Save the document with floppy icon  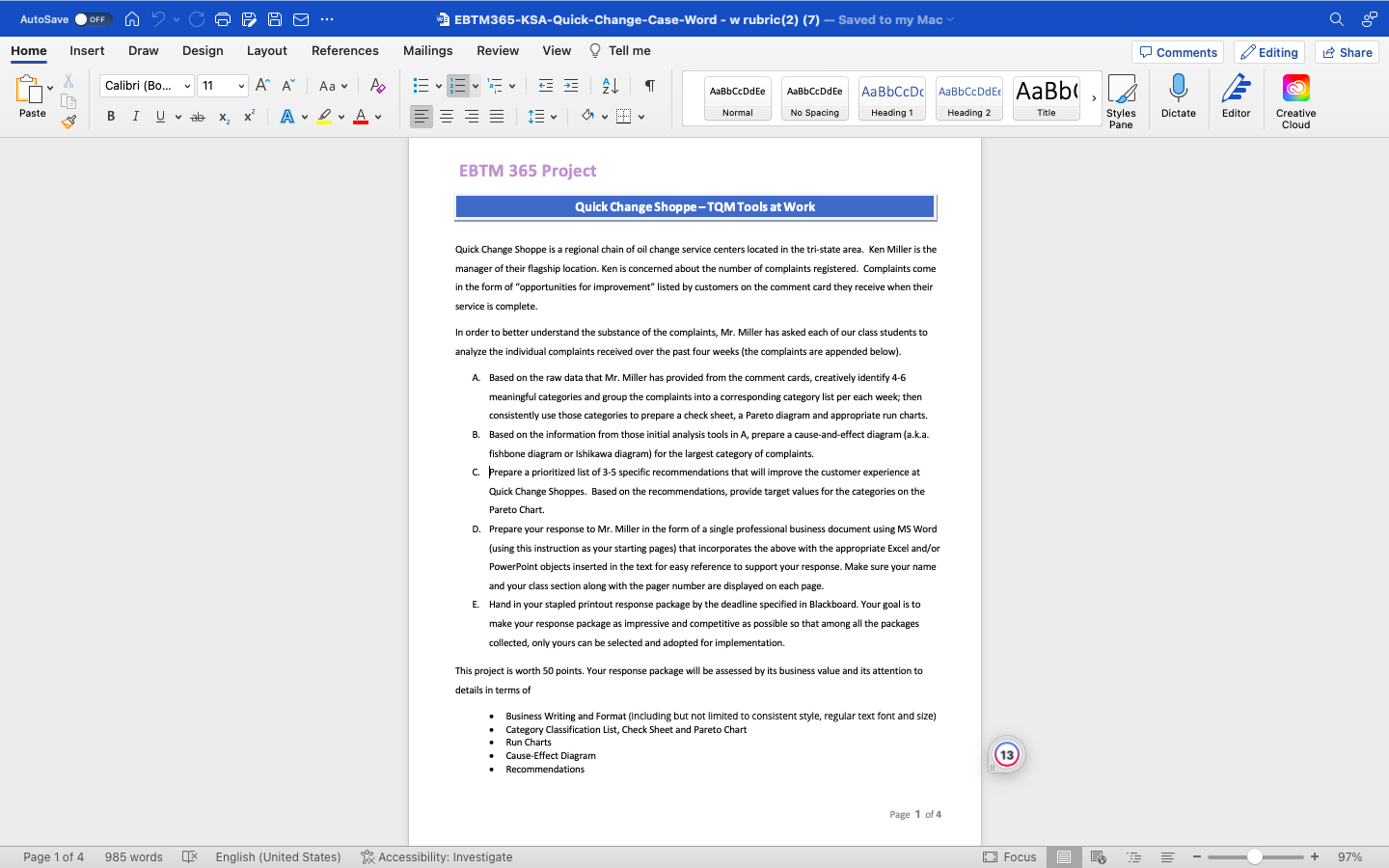tap(275, 19)
